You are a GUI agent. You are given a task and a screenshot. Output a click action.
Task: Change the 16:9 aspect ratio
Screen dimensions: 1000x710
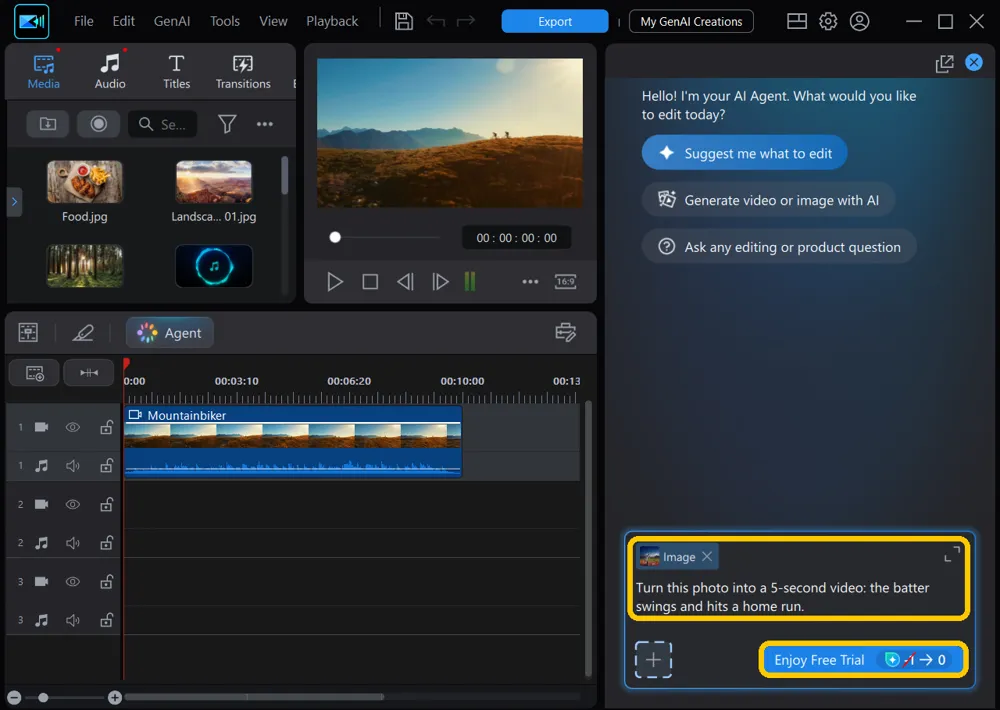(x=565, y=281)
